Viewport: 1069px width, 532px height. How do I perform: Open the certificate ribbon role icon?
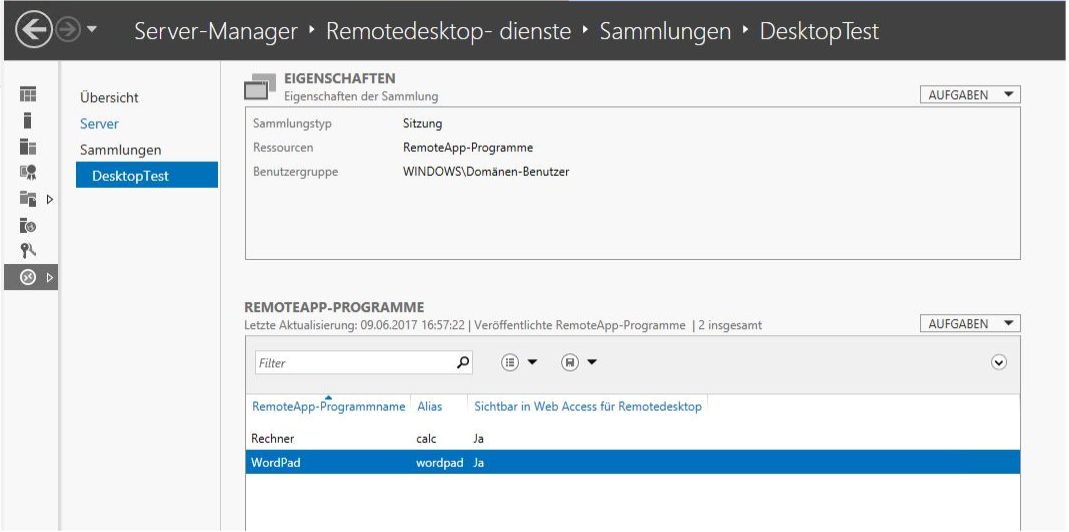coord(29,173)
